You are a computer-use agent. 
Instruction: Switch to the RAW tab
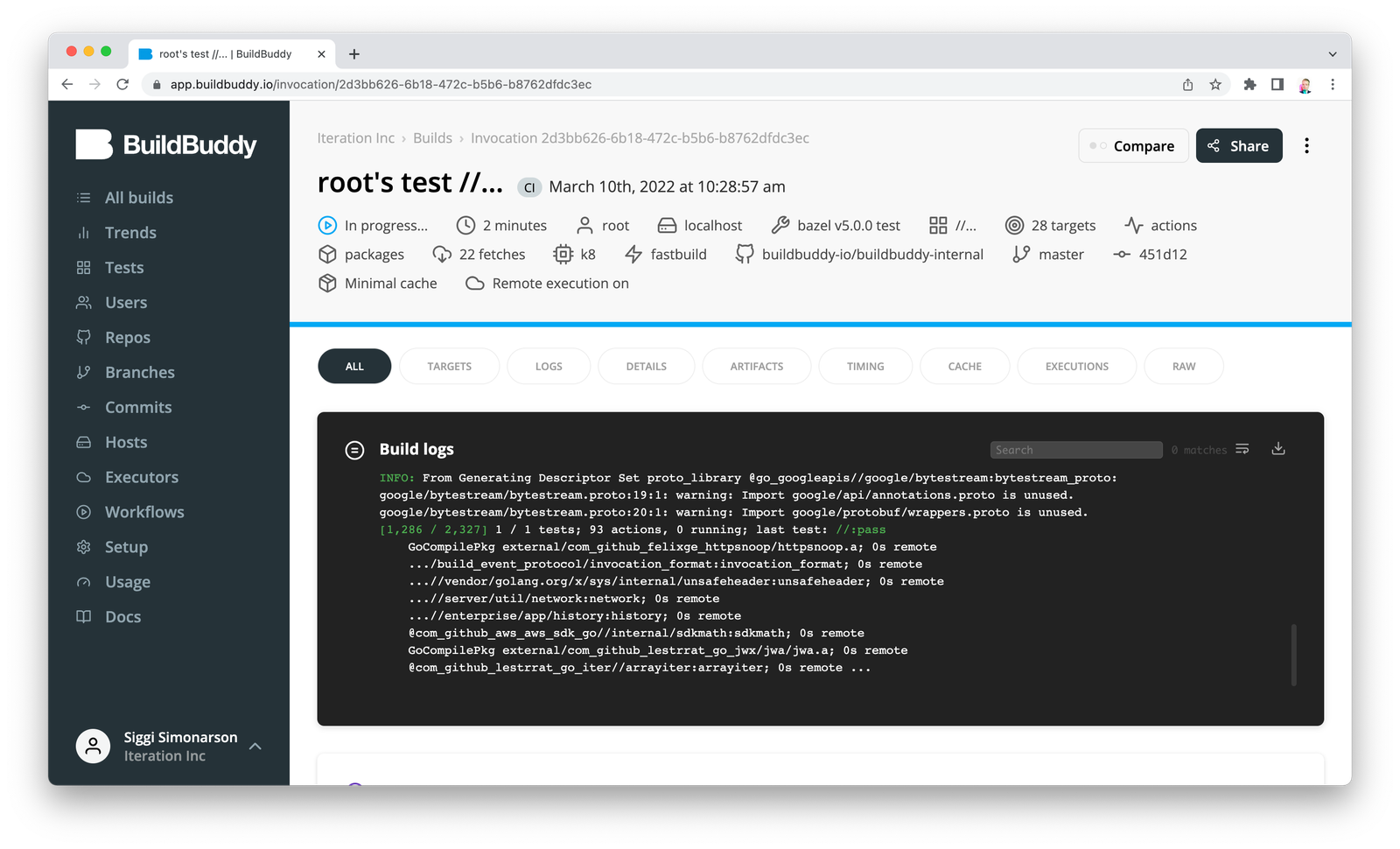click(x=1184, y=367)
